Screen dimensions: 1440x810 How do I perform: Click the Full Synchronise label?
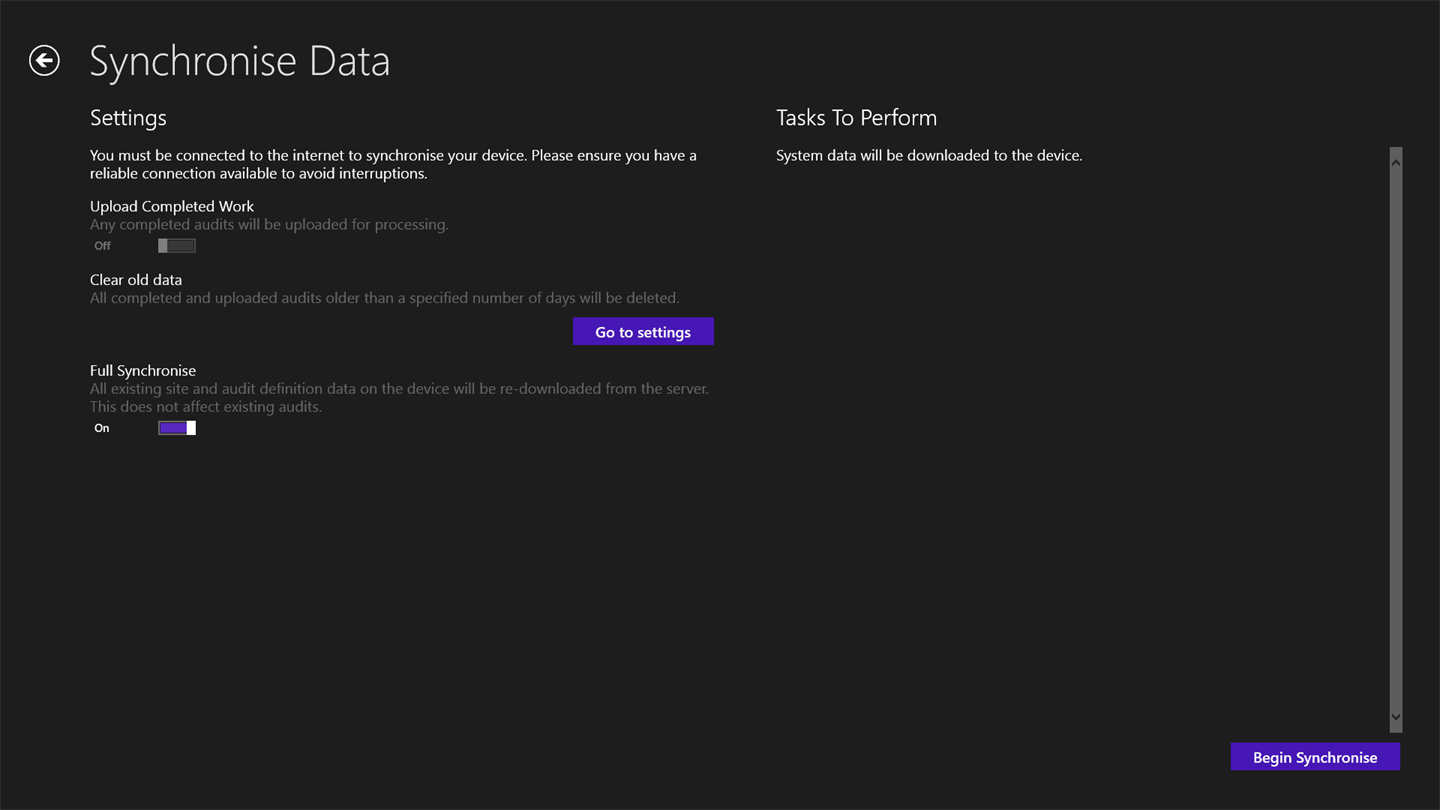pos(143,371)
